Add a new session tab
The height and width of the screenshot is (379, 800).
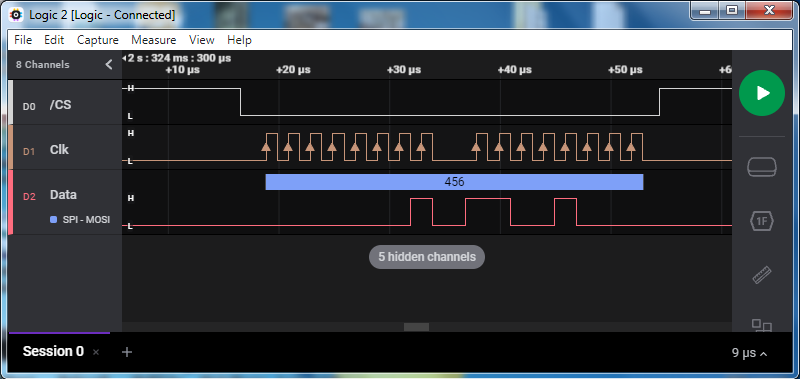(x=127, y=351)
